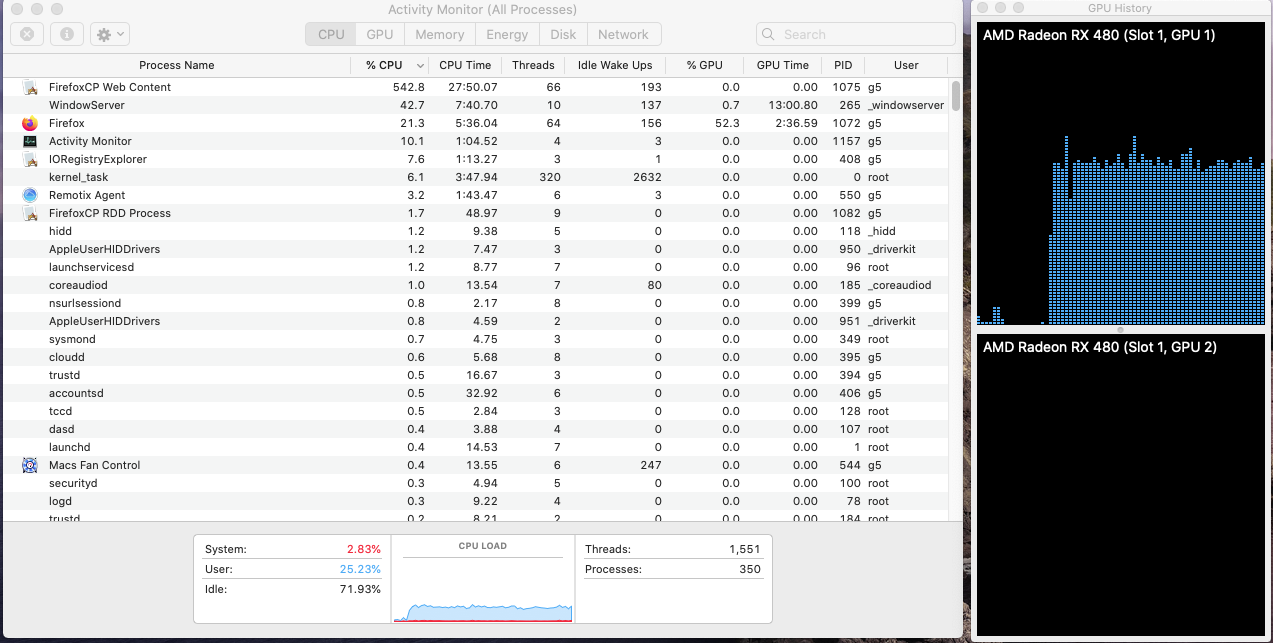Image resolution: width=1273 pixels, height=643 pixels.
Task: Sort by User column header
Action: (906, 65)
